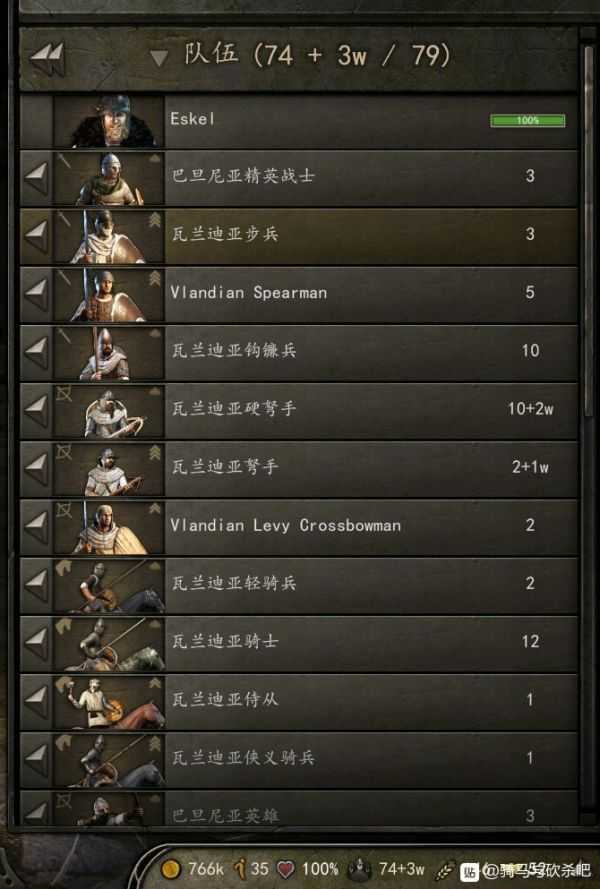
Task: Transfer Vlandian Levy Crossbowman via arrow
Action: (36, 527)
